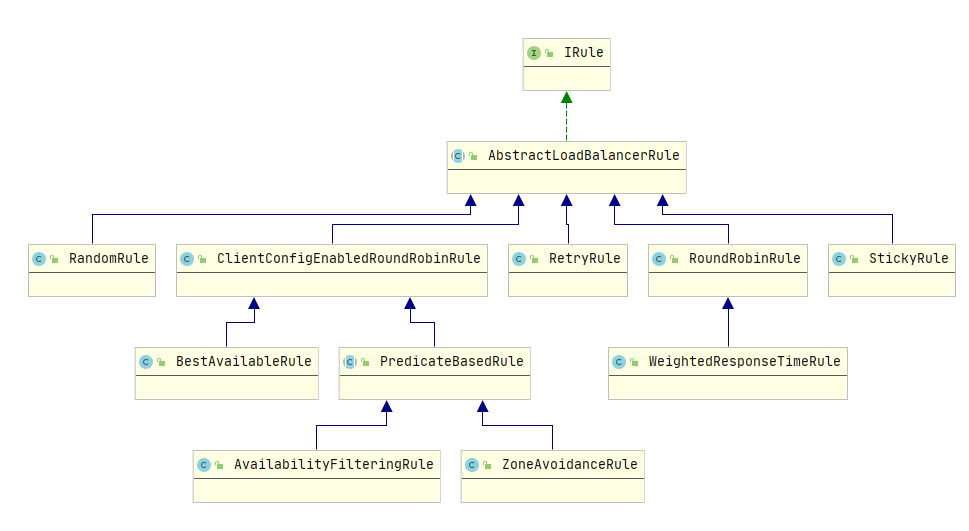Select the RetryRule class name
The height and width of the screenshot is (531, 969).
585,258
